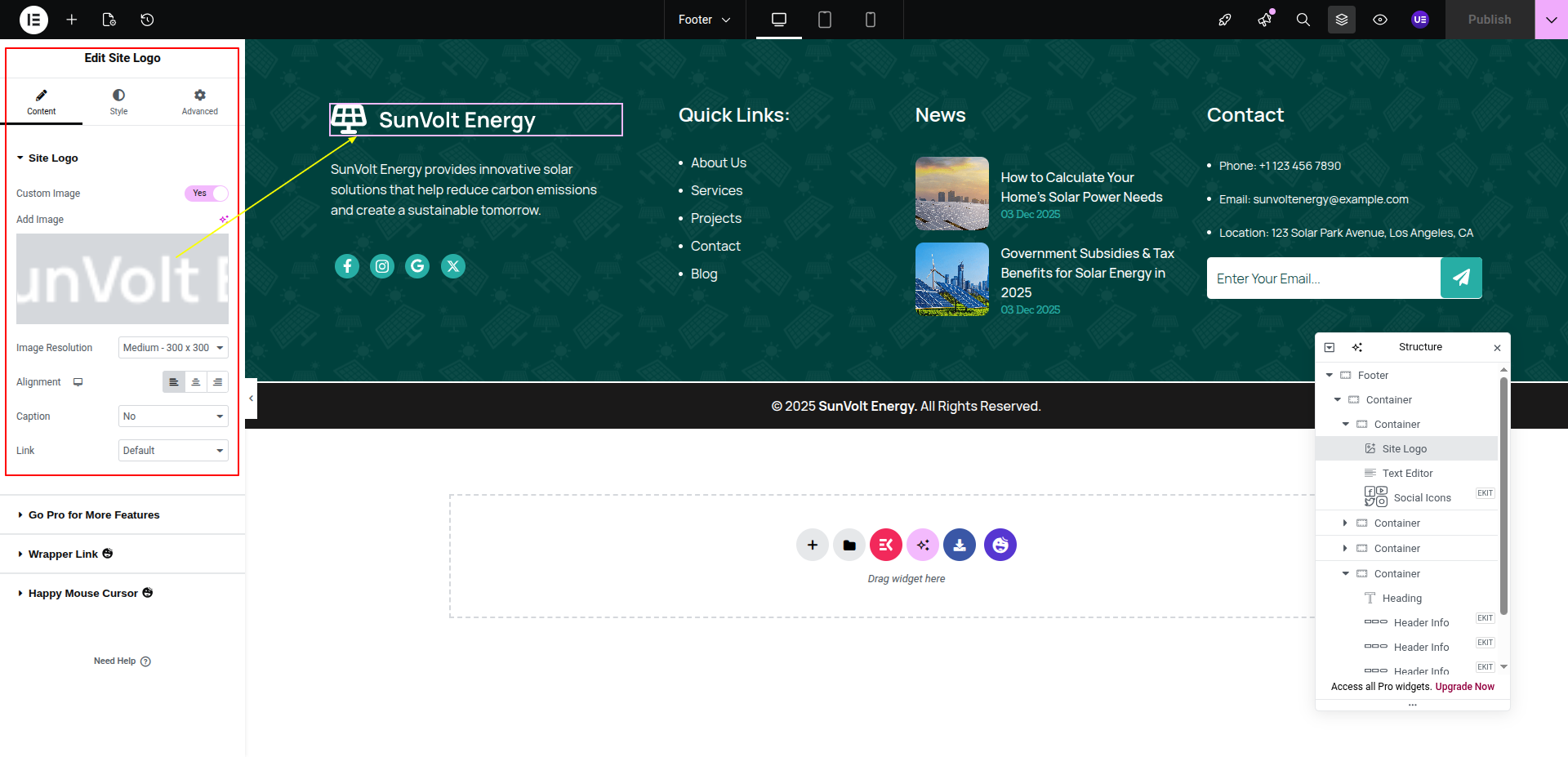The image size is (1568, 757).
Task: Switch to tablet responsive view
Action: [825, 20]
